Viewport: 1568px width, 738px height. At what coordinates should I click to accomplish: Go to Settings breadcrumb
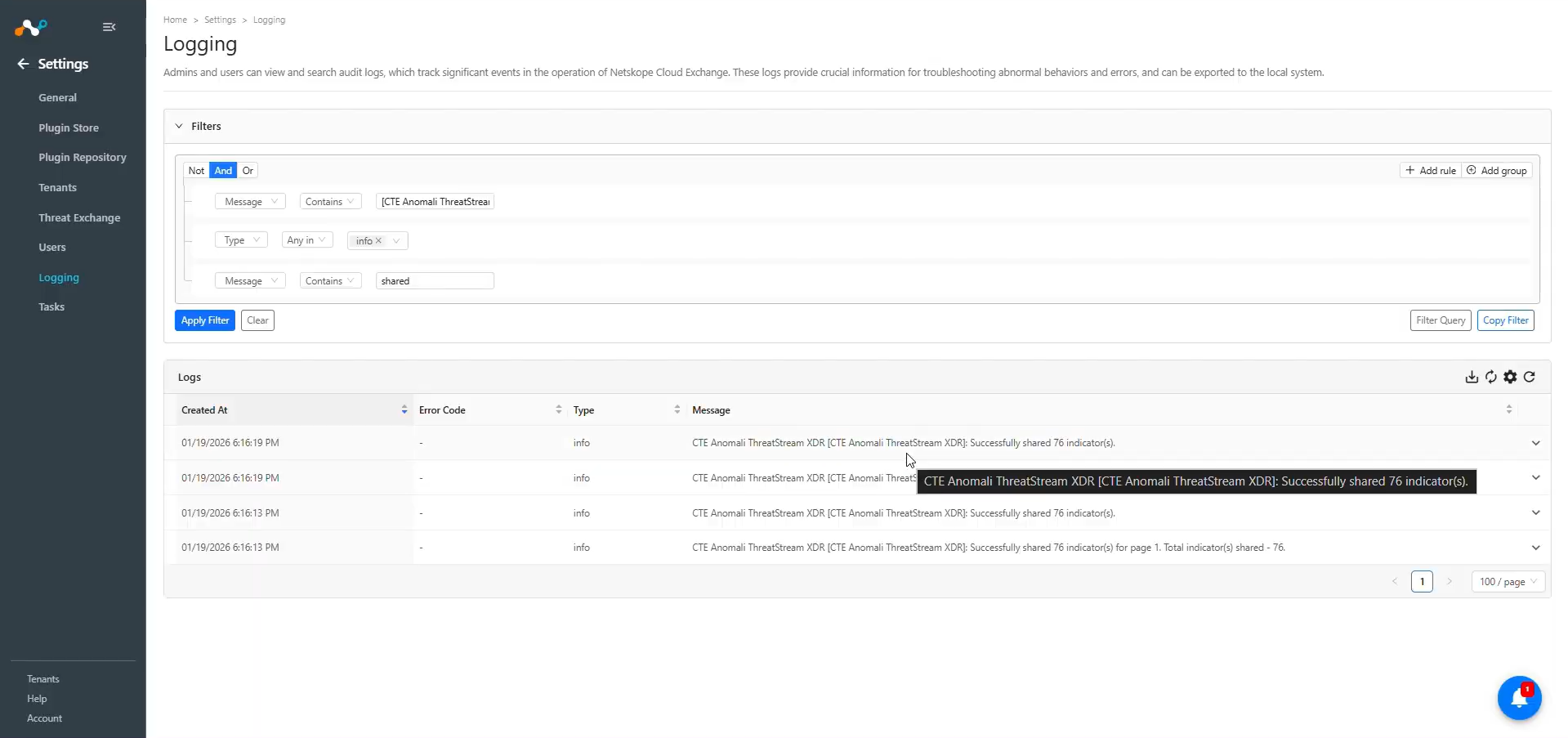coord(220,20)
